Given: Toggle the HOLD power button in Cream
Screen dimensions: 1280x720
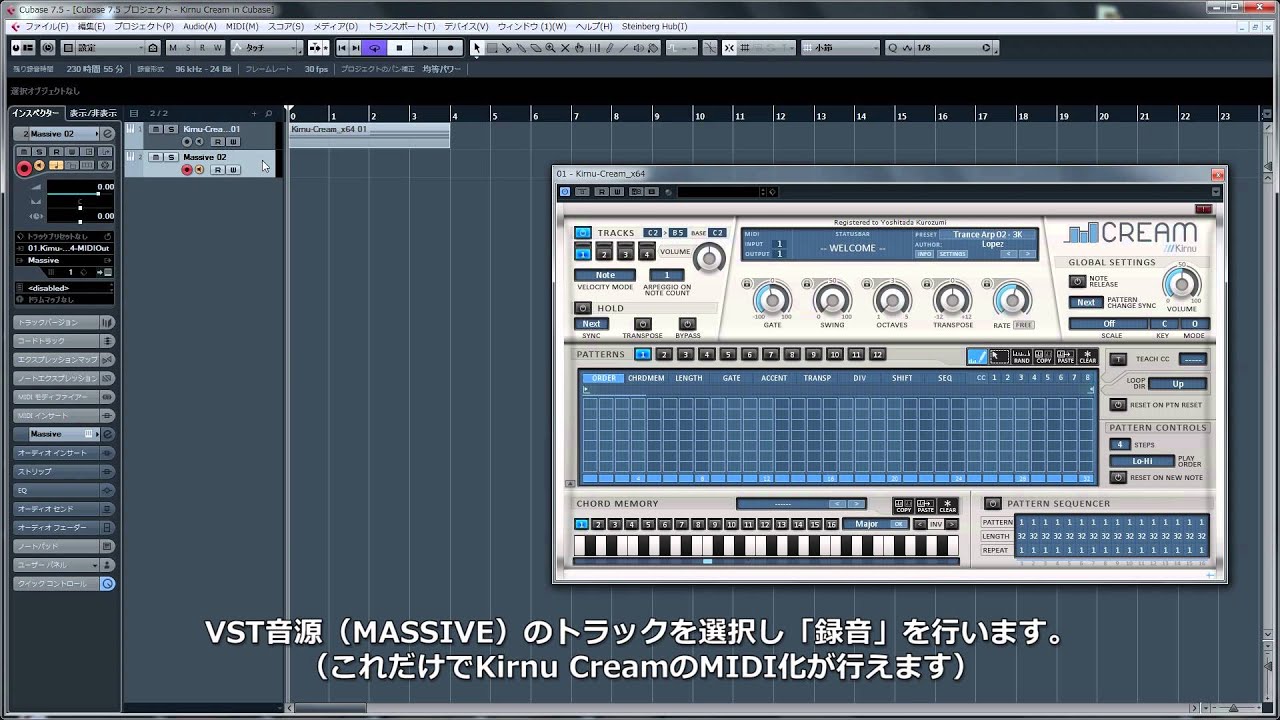Looking at the screenshot, I should 583,308.
